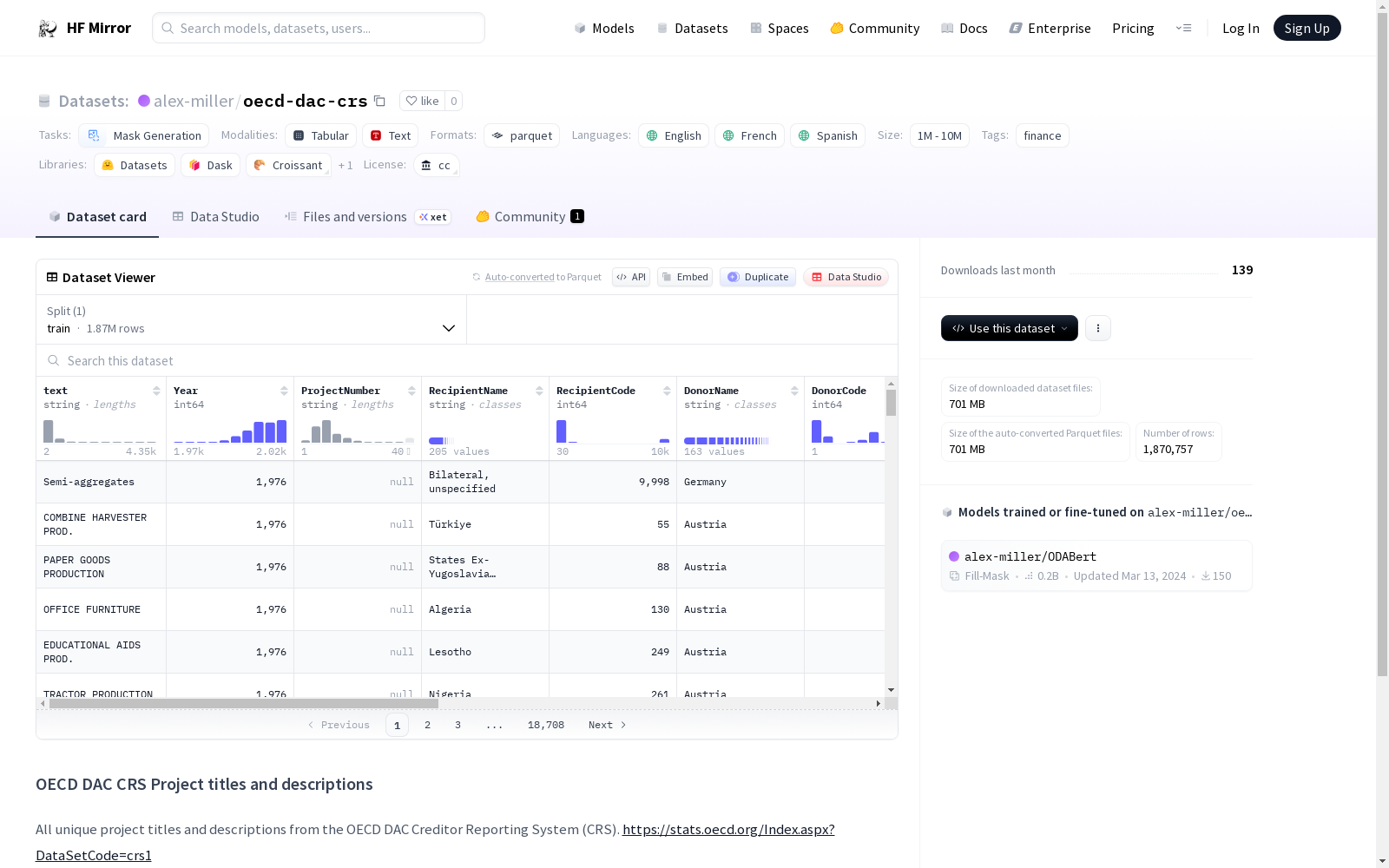The height and width of the screenshot is (868, 1389).
Task: Expand the Split train dropdown
Action: [251, 319]
